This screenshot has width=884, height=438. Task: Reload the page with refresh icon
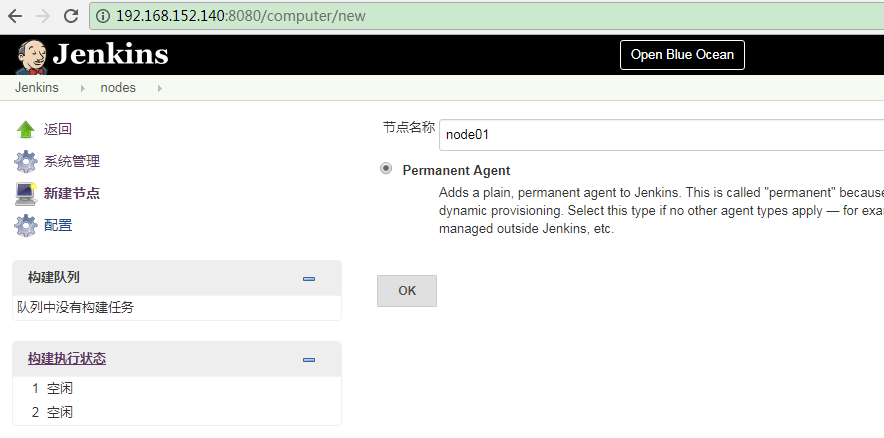pyautogui.click(x=70, y=16)
